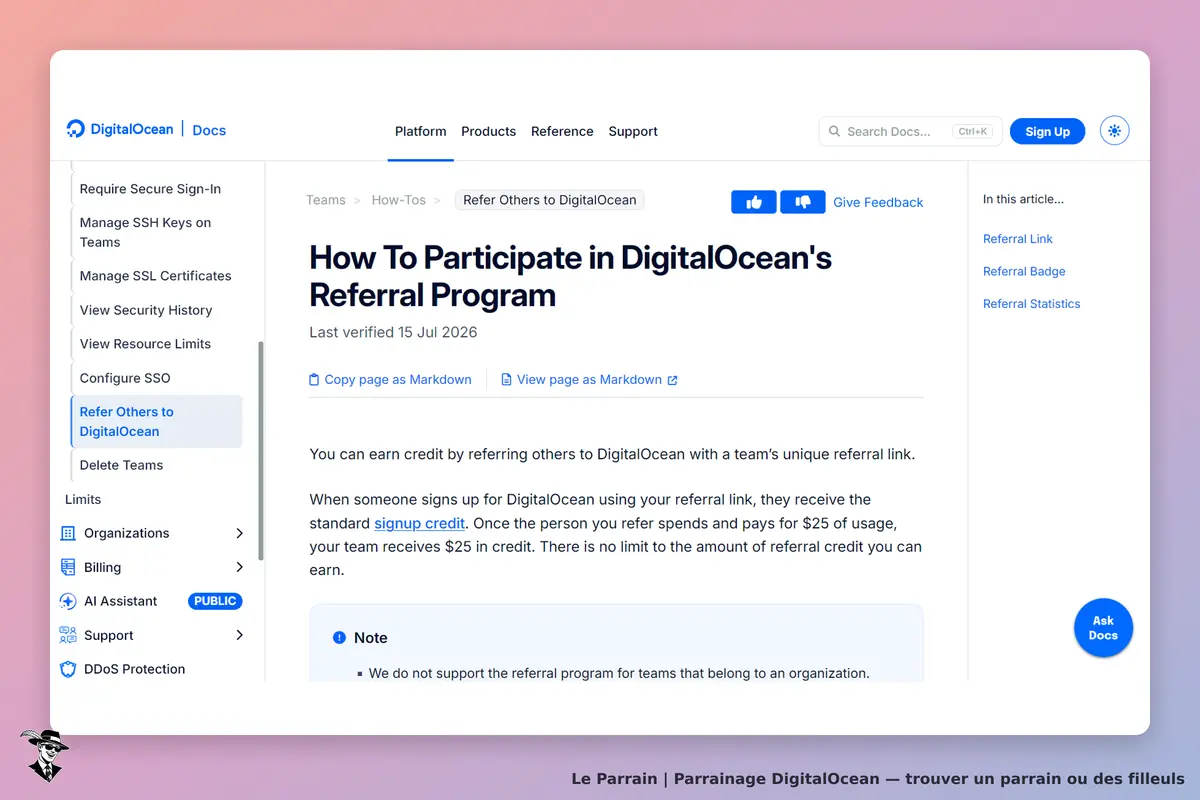Open Limits in sidebar
Viewport: 1200px width, 800px height.
coord(83,499)
